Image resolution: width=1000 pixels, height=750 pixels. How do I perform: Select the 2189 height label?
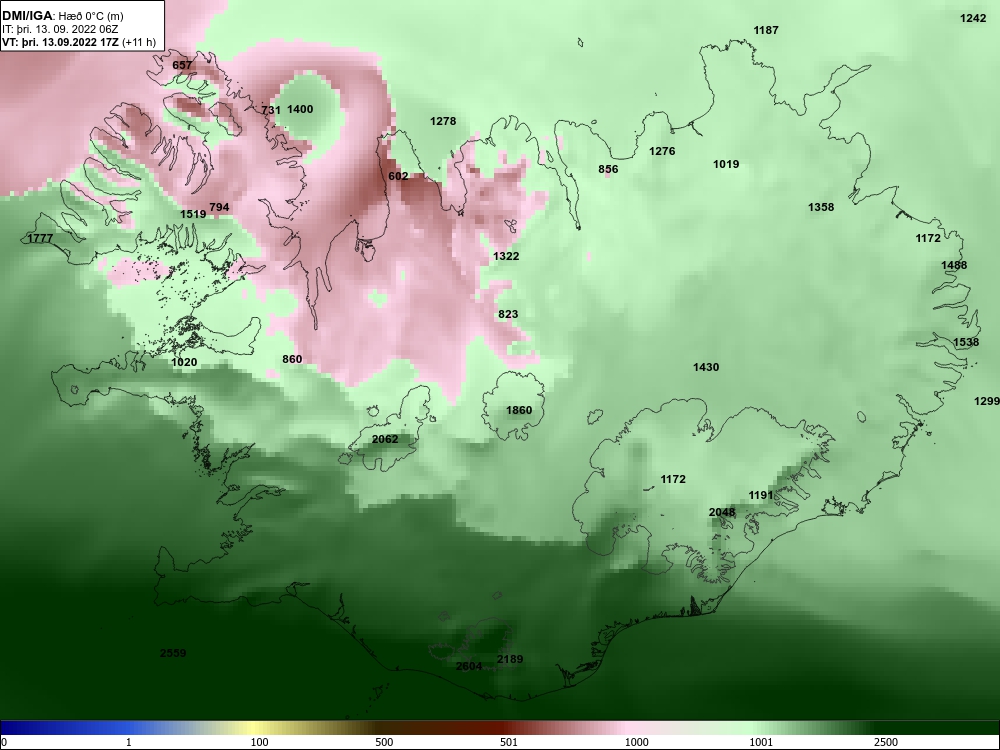point(510,659)
